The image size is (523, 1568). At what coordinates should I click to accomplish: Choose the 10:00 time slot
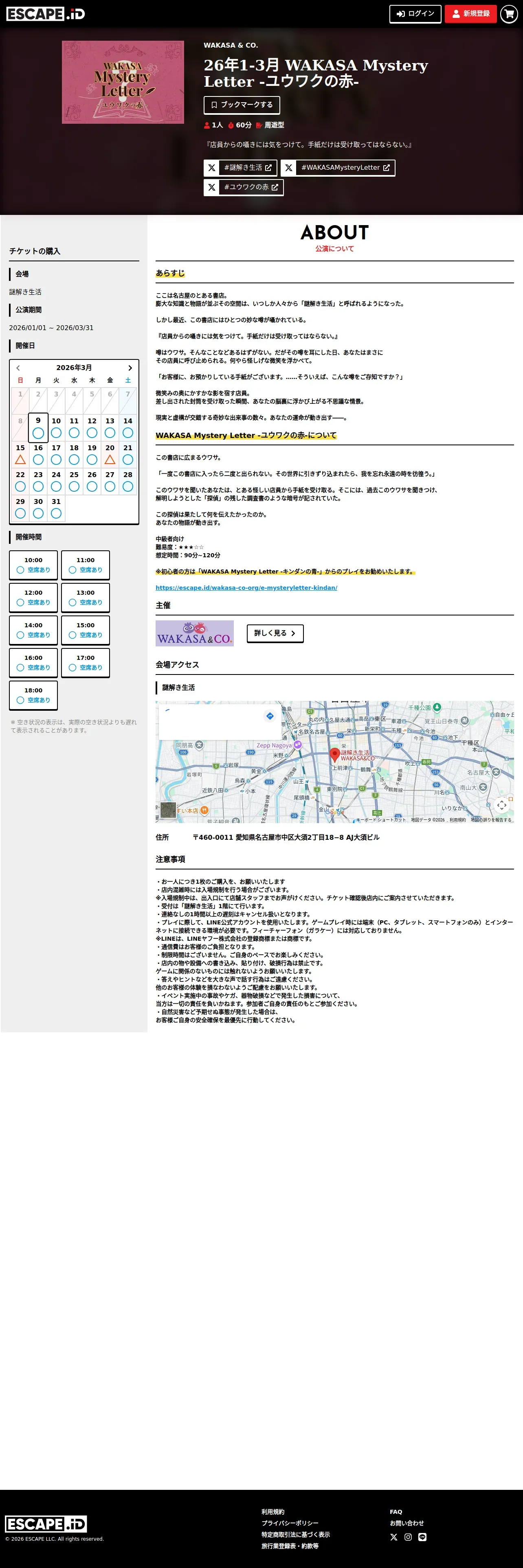(33, 565)
